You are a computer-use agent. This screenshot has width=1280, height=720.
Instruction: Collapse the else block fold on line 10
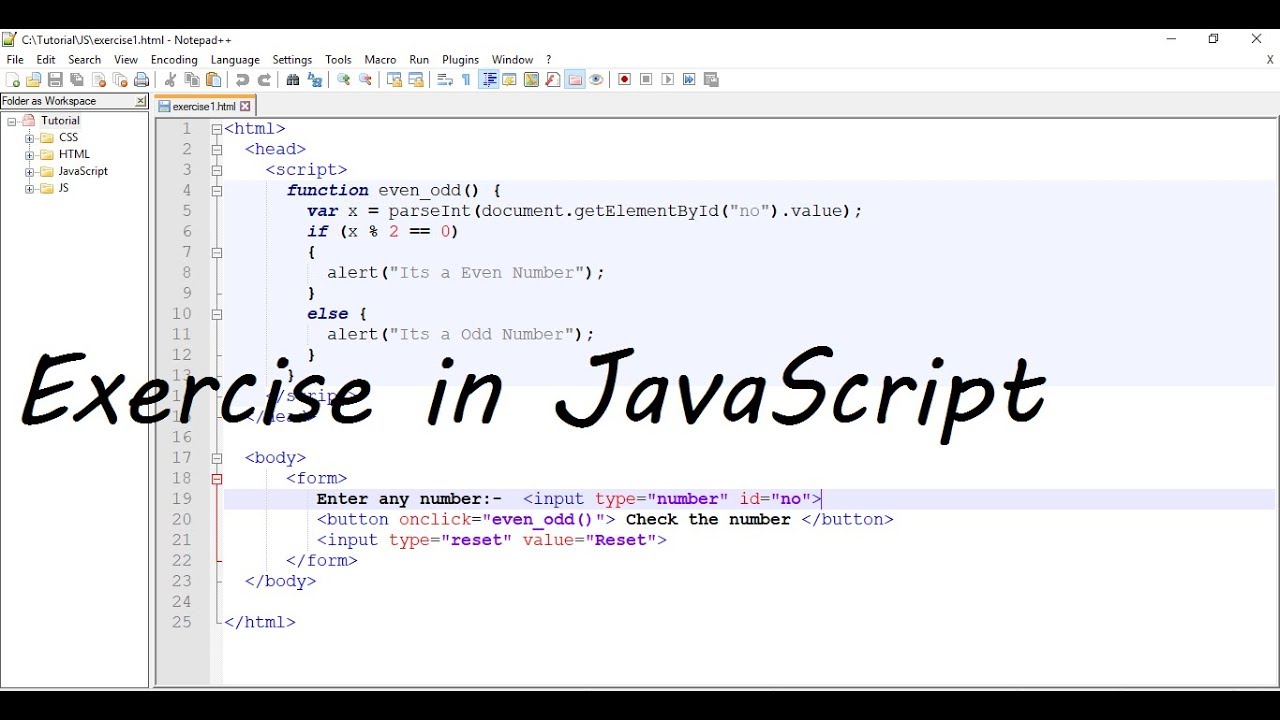(217, 314)
